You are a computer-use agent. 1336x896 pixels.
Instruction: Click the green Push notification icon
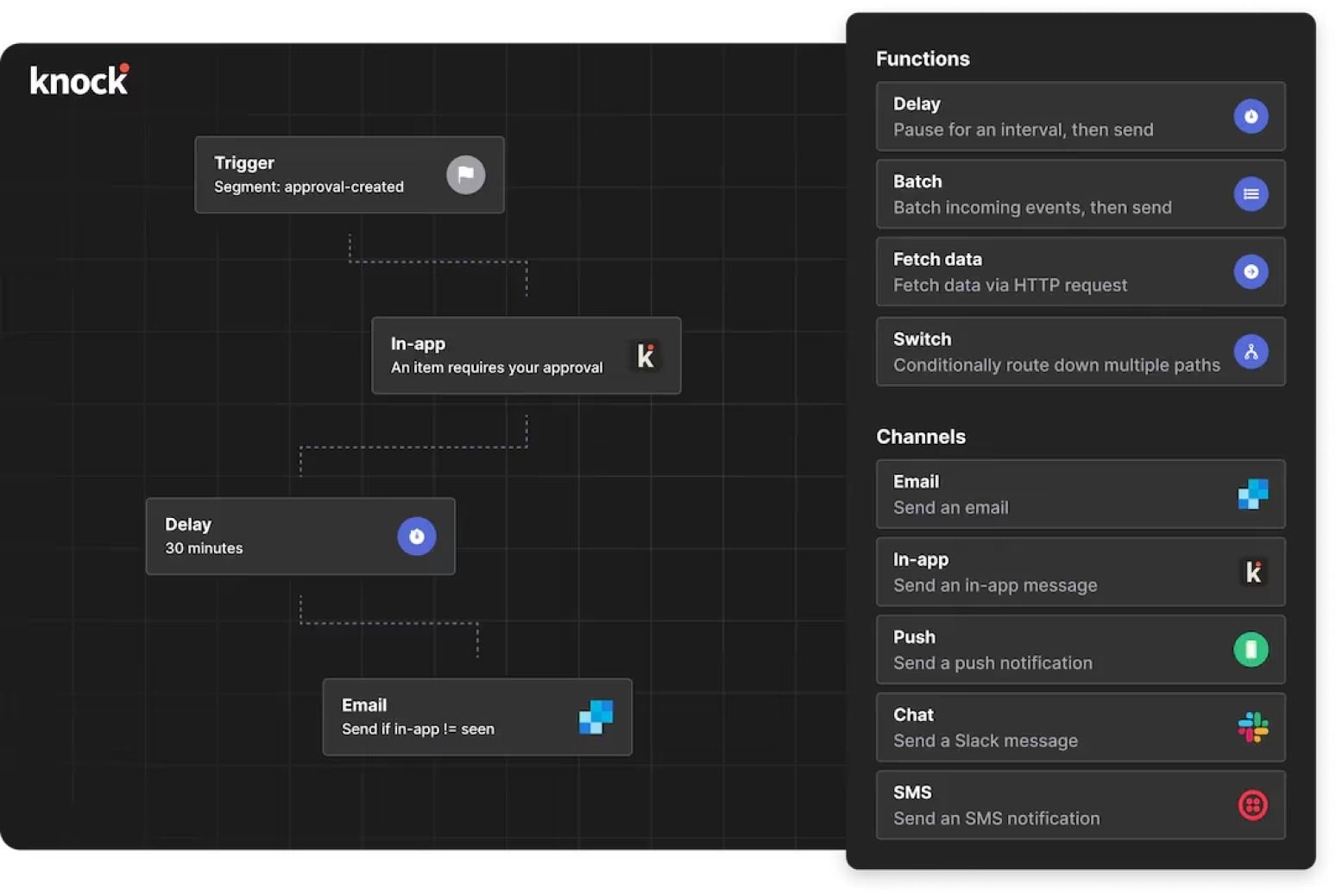coord(1251,650)
